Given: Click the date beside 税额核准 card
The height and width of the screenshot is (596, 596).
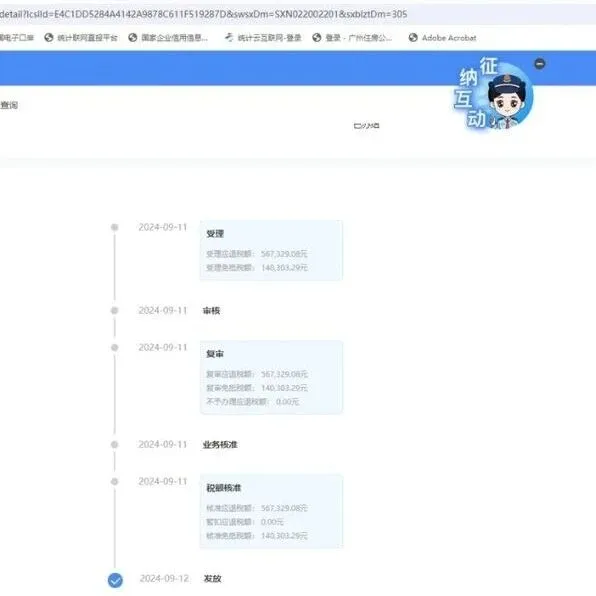Looking at the screenshot, I should point(163,482).
